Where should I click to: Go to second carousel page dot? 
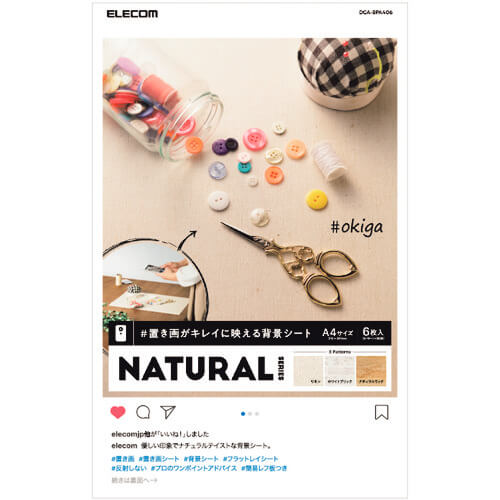(250, 414)
